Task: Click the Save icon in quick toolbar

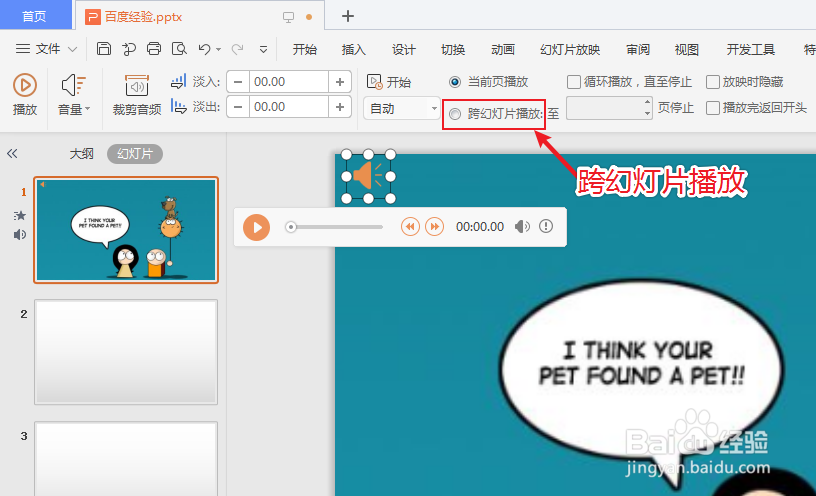Action: pyautogui.click(x=104, y=49)
